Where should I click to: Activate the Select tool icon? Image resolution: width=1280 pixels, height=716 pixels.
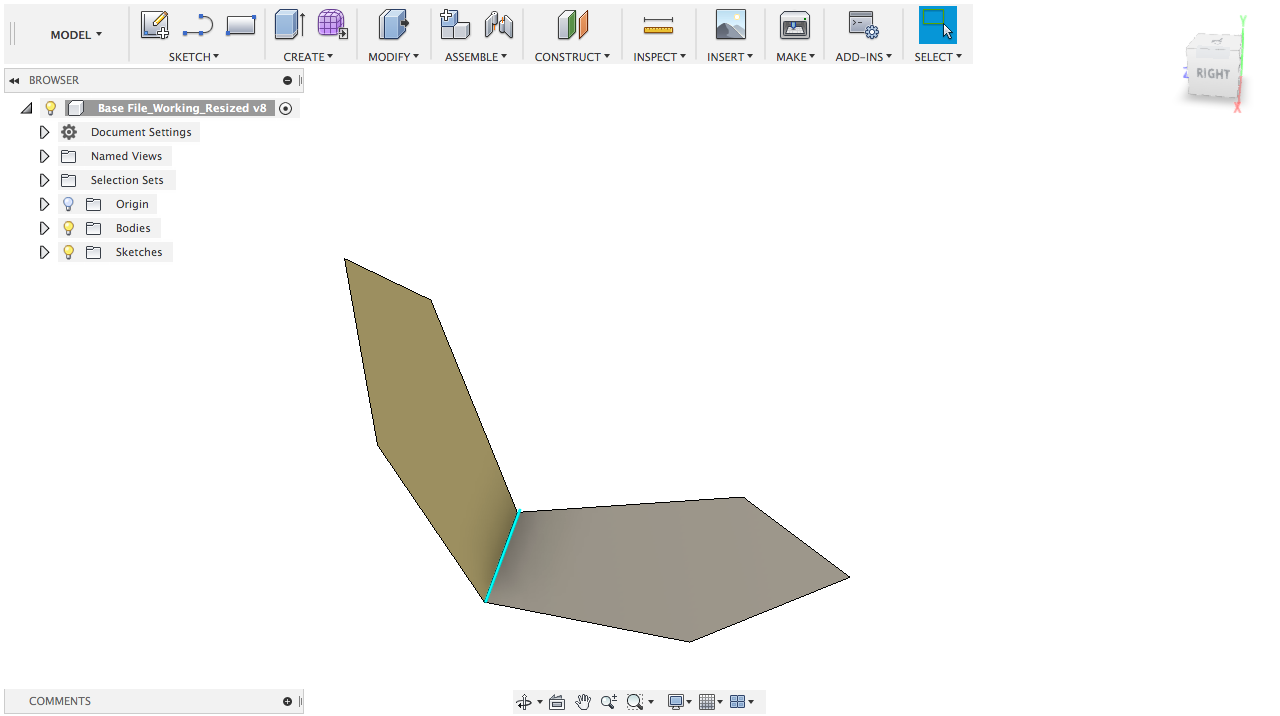[938, 25]
